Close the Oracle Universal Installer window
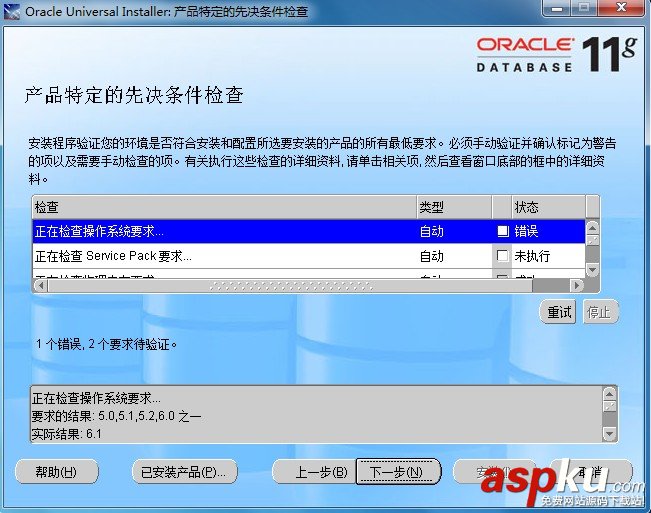Viewport: 651px width, 513px height. pos(622,7)
